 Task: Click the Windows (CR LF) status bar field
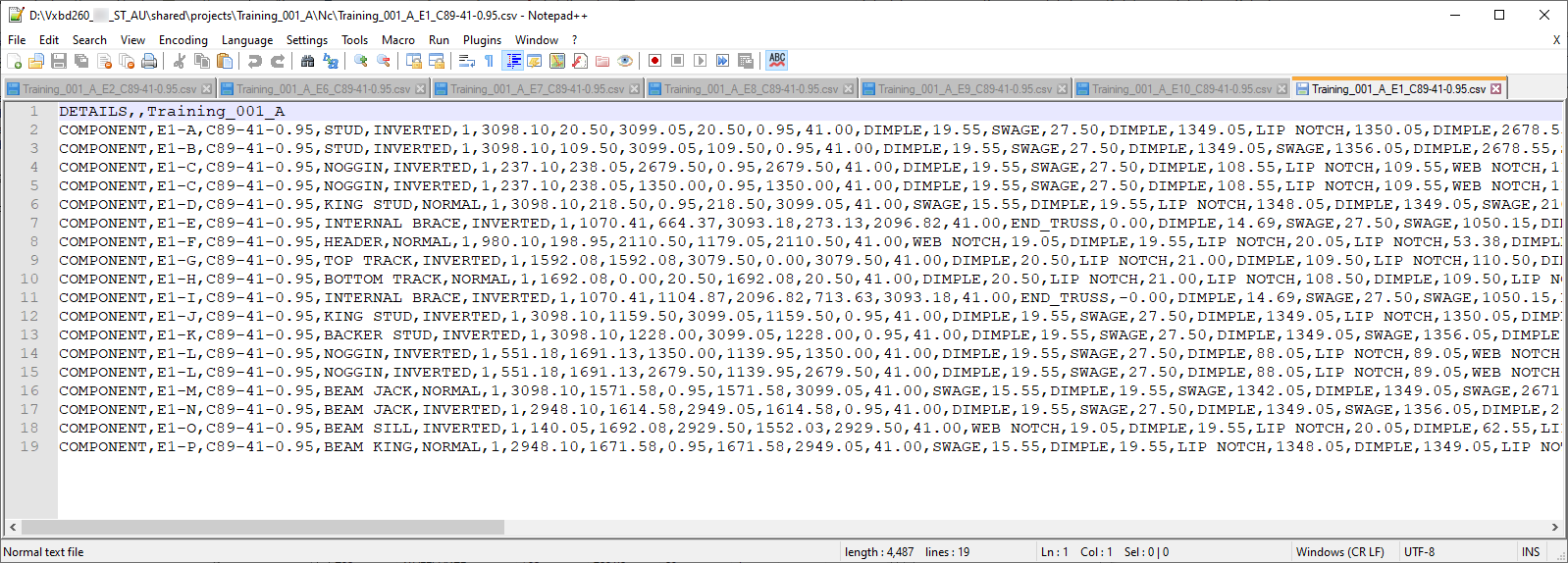(x=1339, y=552)
